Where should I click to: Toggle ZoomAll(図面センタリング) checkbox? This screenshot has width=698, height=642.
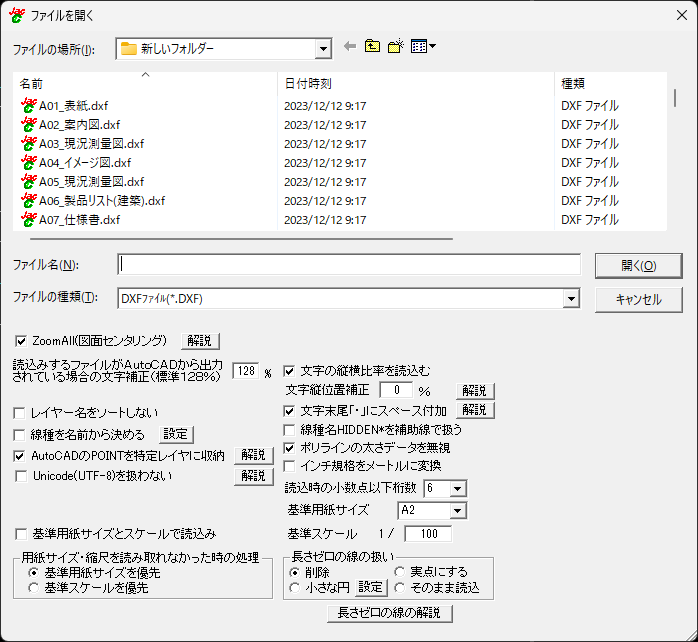coord(22,341)
